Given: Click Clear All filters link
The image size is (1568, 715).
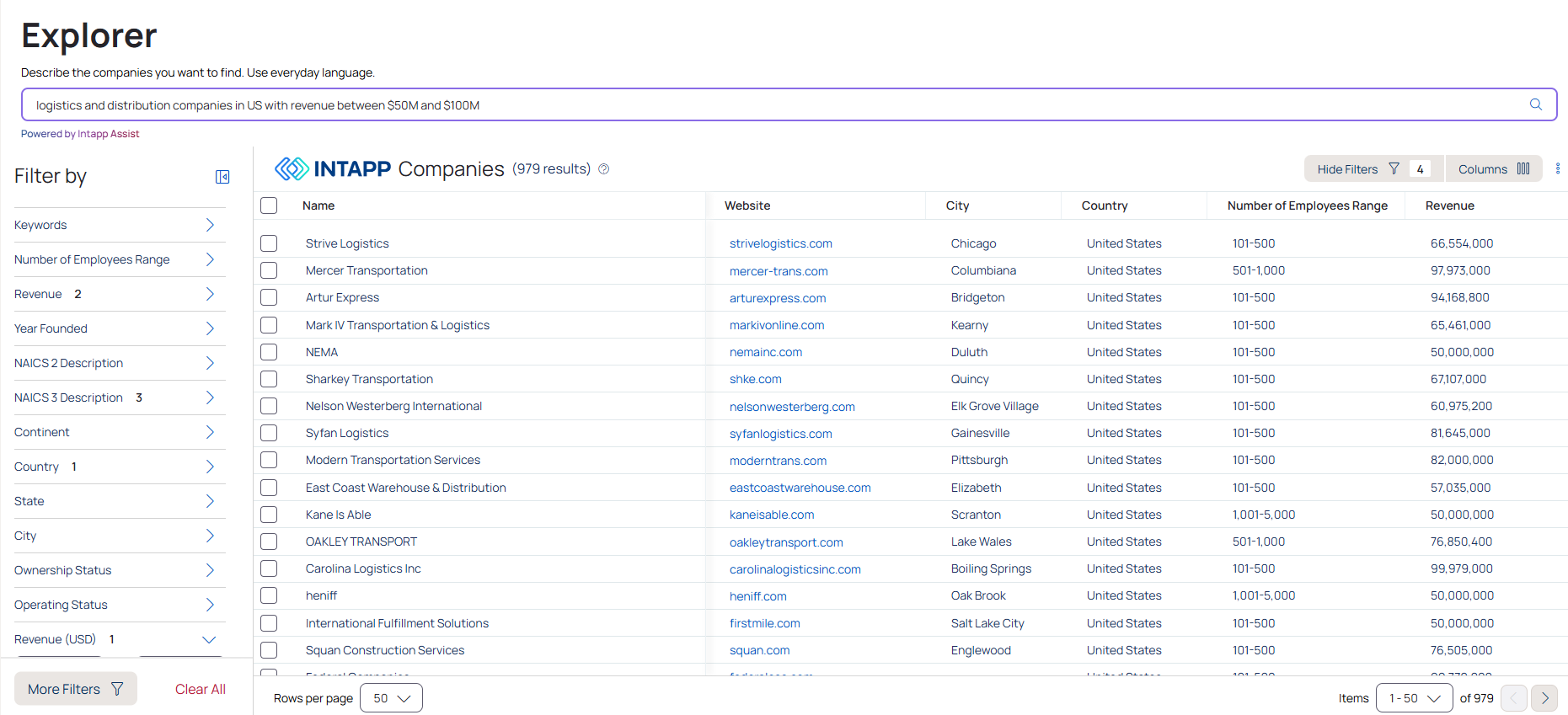Looking at the screenshot, I should [x=200, y=689].
